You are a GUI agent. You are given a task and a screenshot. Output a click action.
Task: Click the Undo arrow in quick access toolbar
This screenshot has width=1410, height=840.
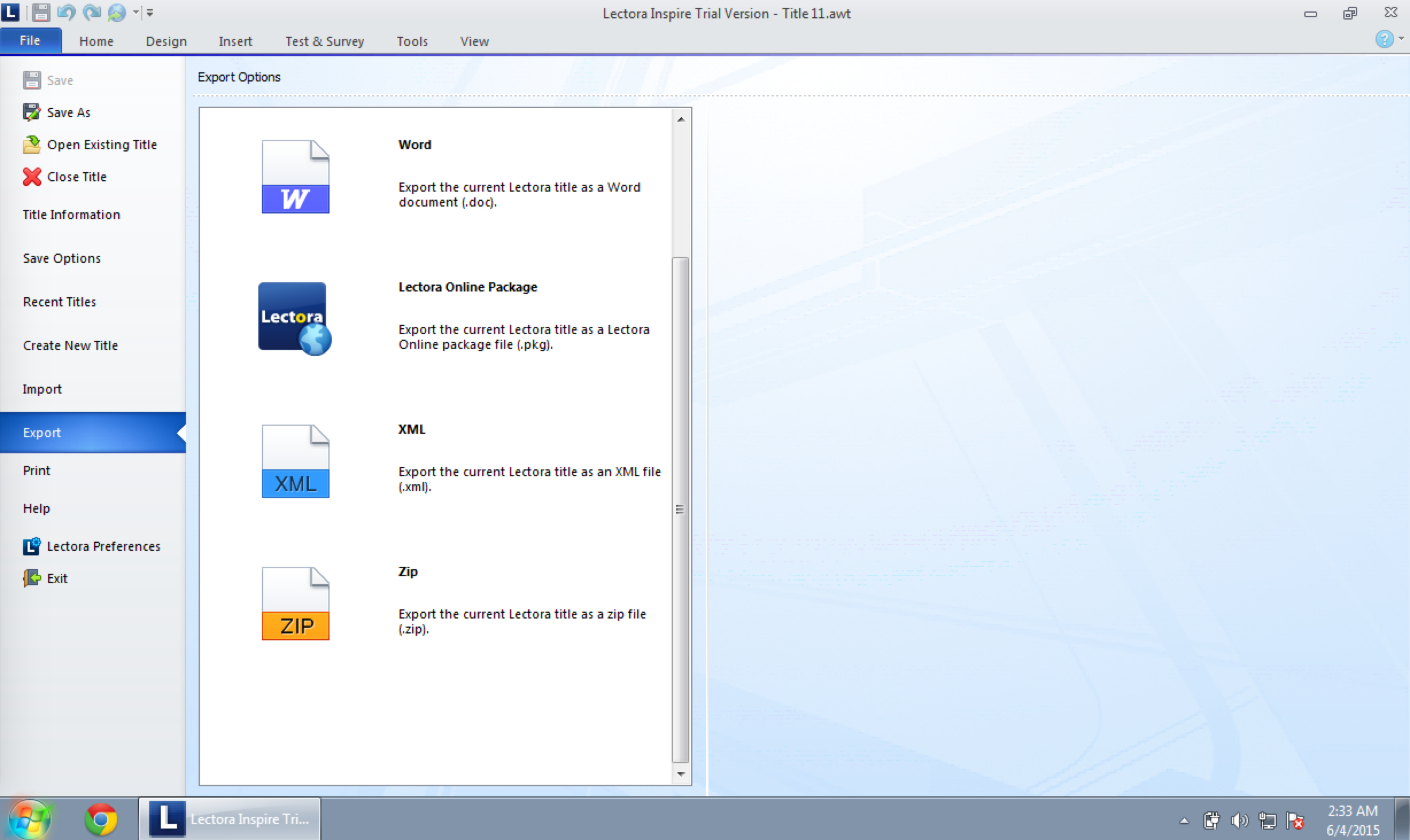(x=66, y=12)
